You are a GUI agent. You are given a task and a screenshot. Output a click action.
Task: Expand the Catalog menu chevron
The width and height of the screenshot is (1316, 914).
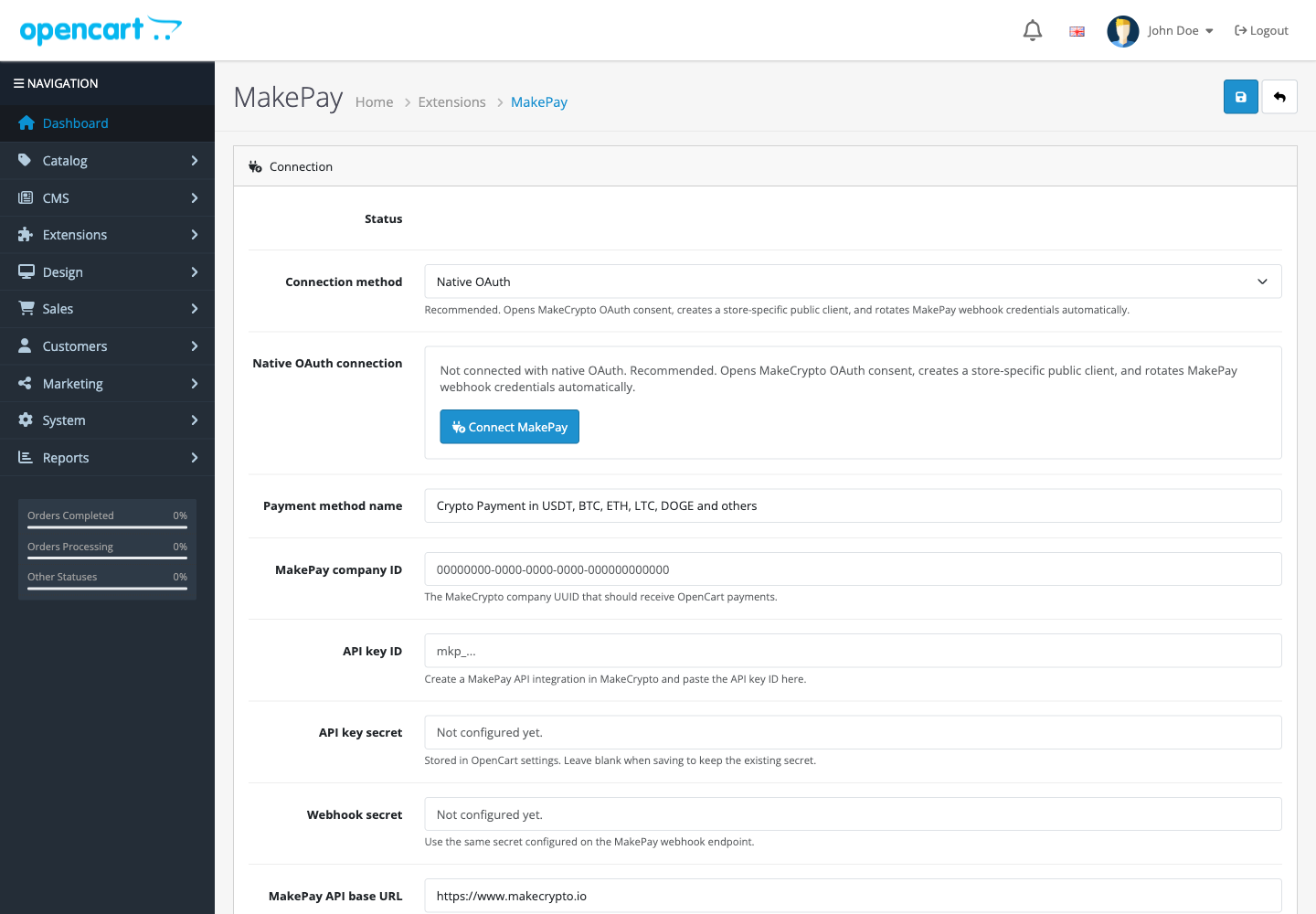point(195,161)
